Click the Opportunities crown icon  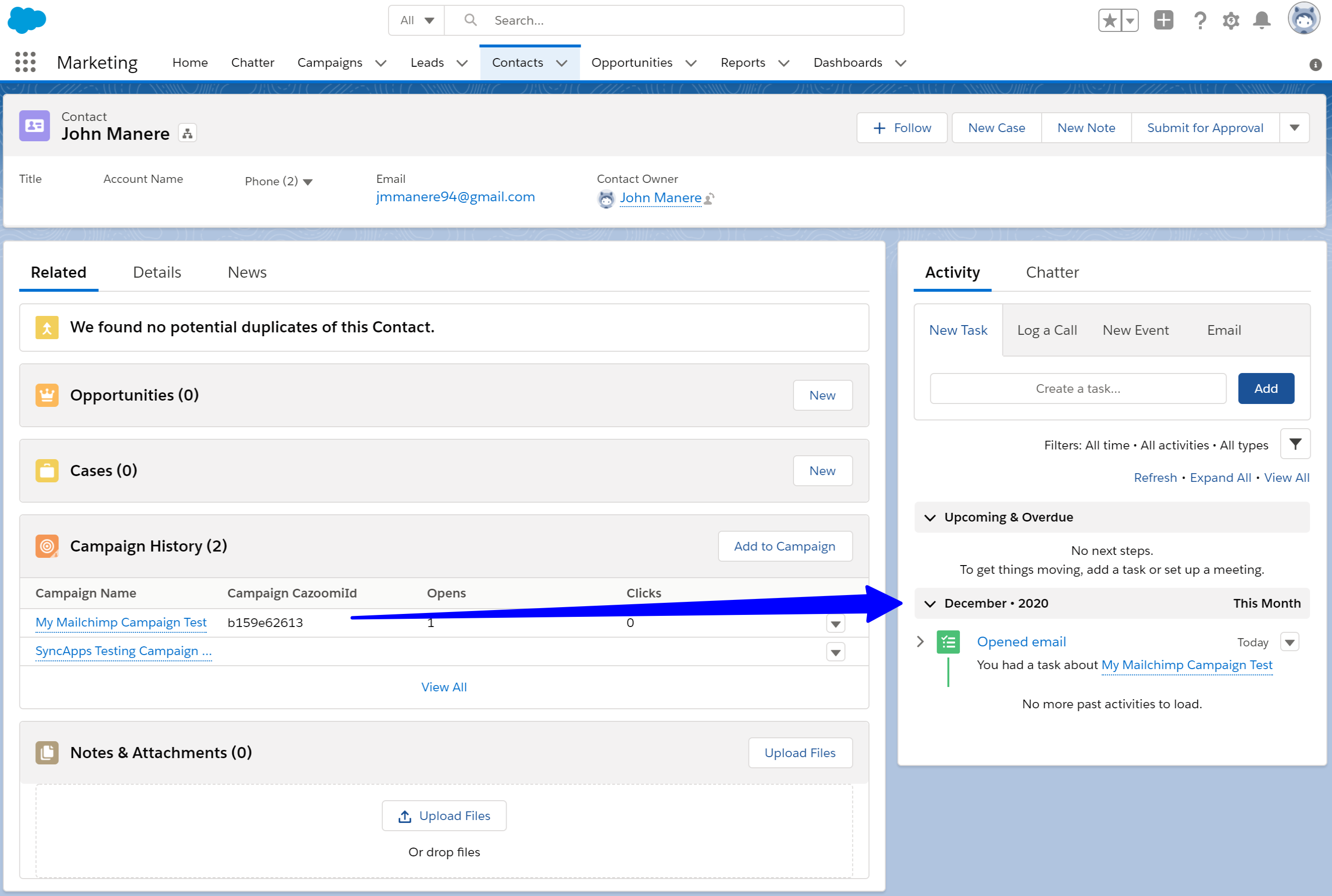(47, 395)
